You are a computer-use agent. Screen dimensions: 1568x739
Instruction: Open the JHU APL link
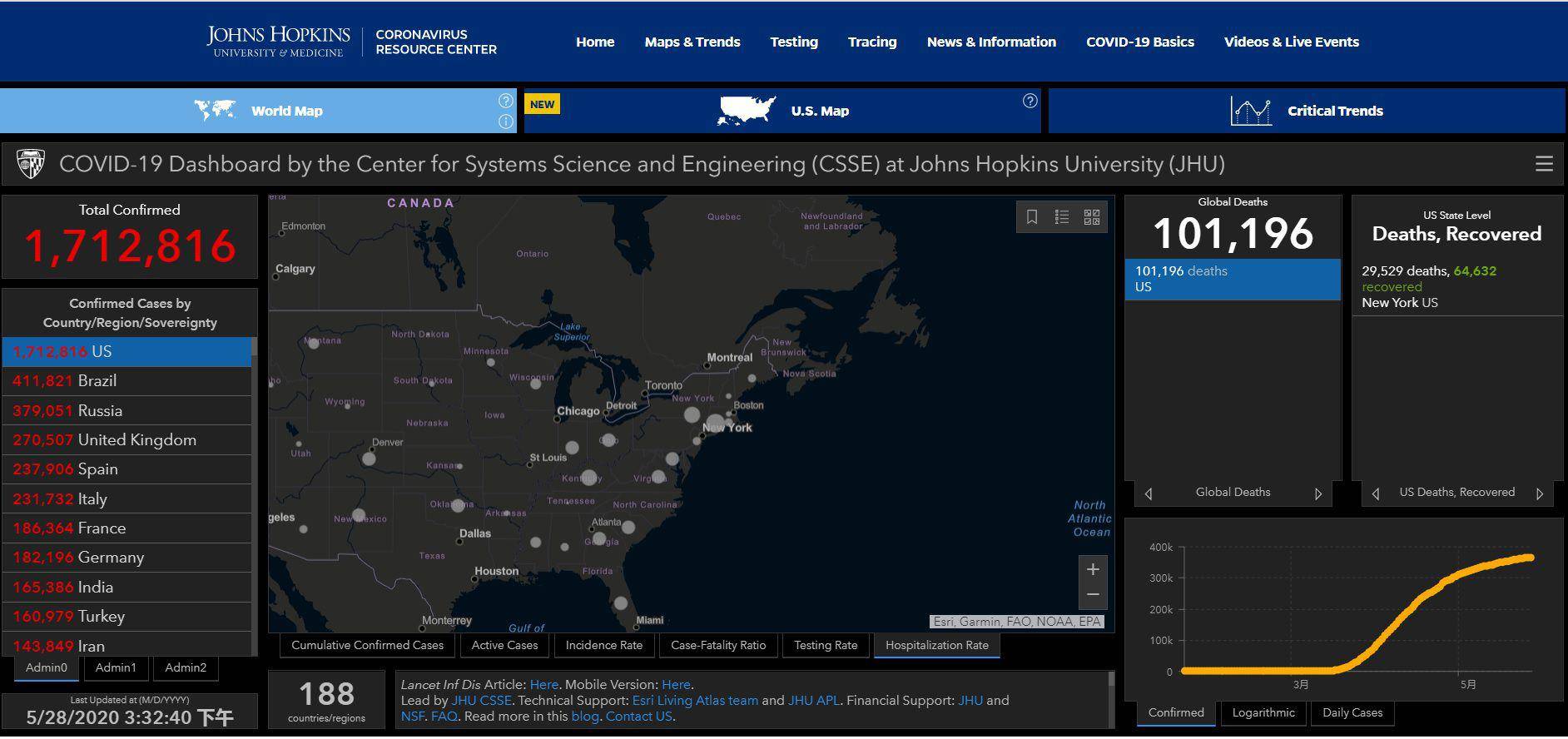814,701
